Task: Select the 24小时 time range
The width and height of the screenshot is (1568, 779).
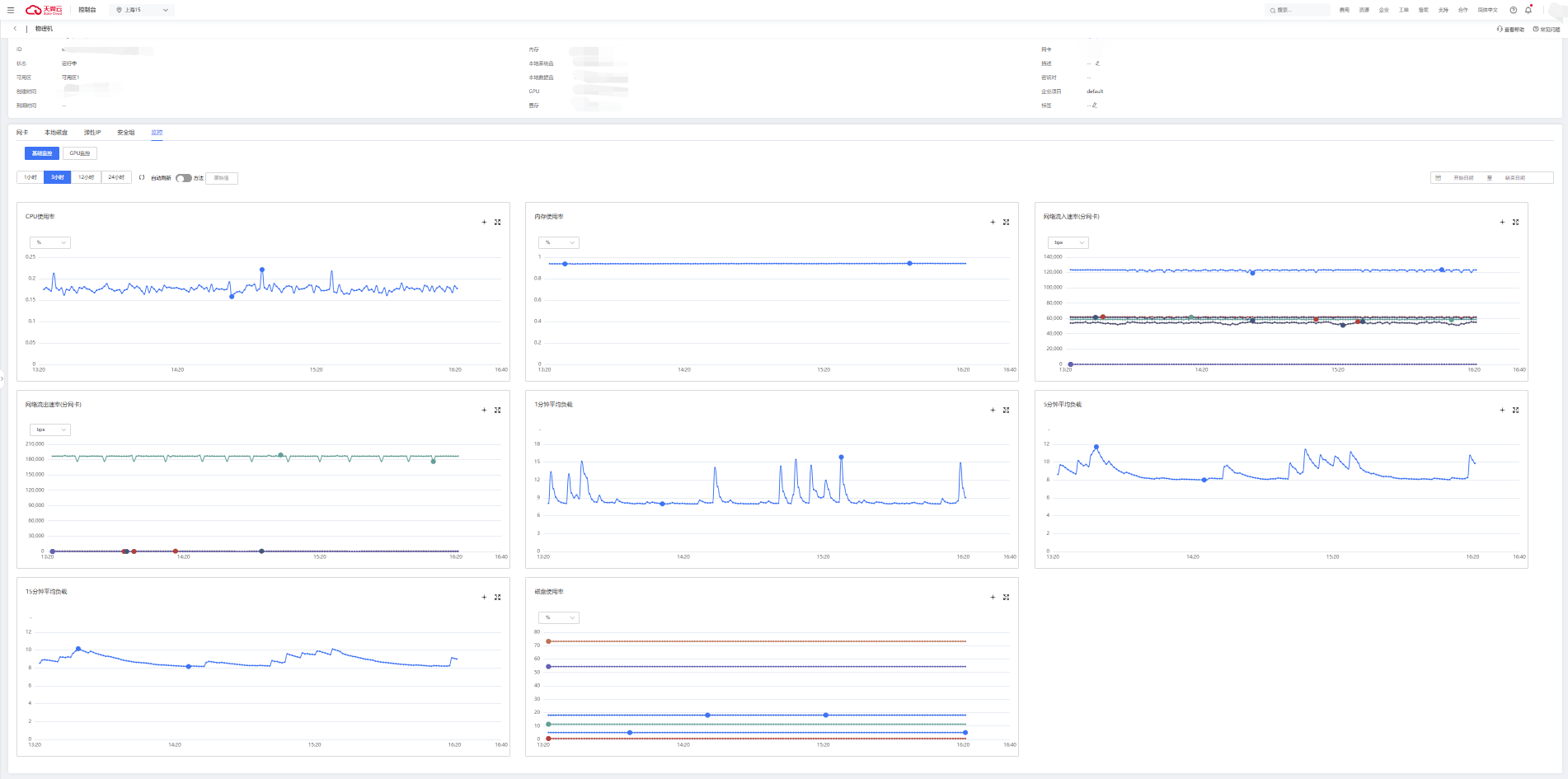Action: click(x=116, y=177)
